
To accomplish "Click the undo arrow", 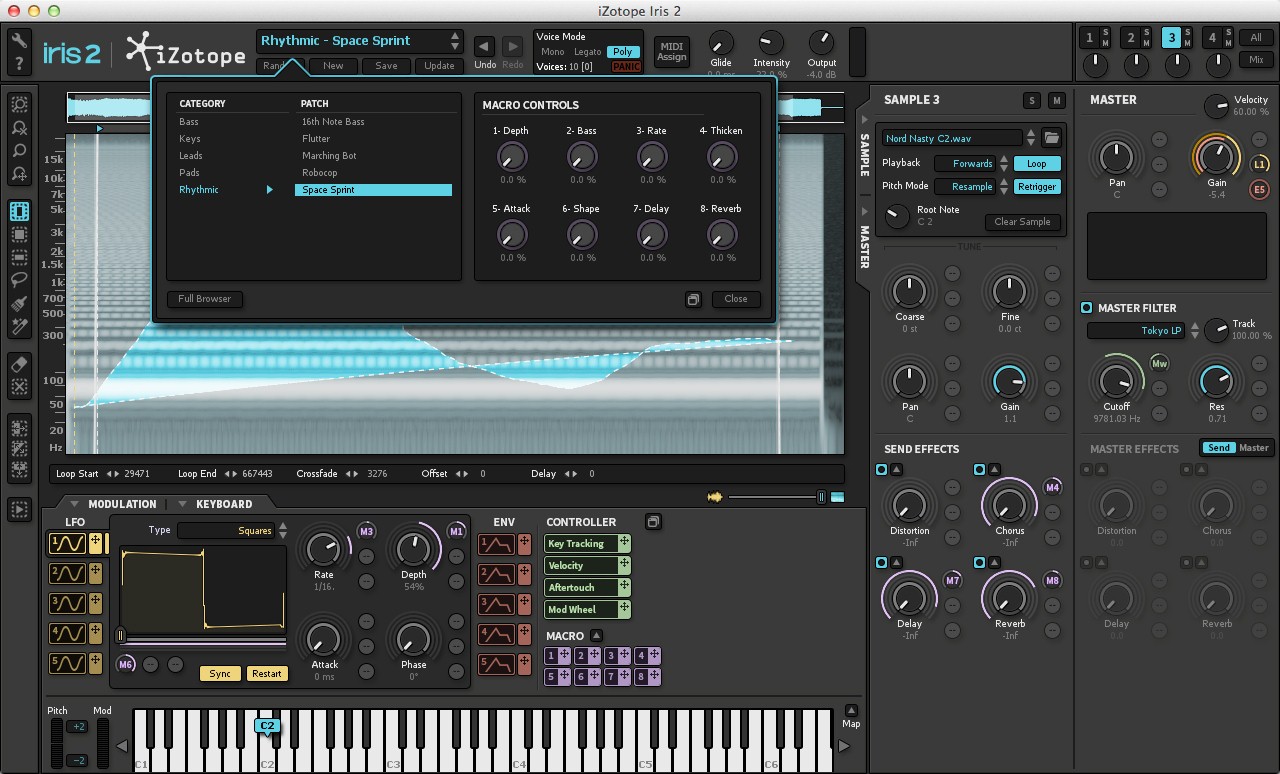I will [x=484, y=47].
